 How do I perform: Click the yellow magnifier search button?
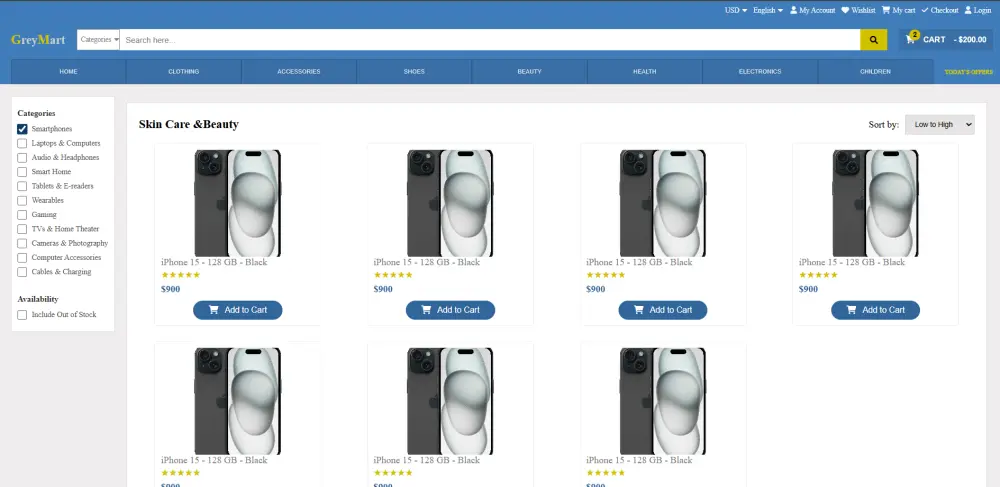(874, 40)
